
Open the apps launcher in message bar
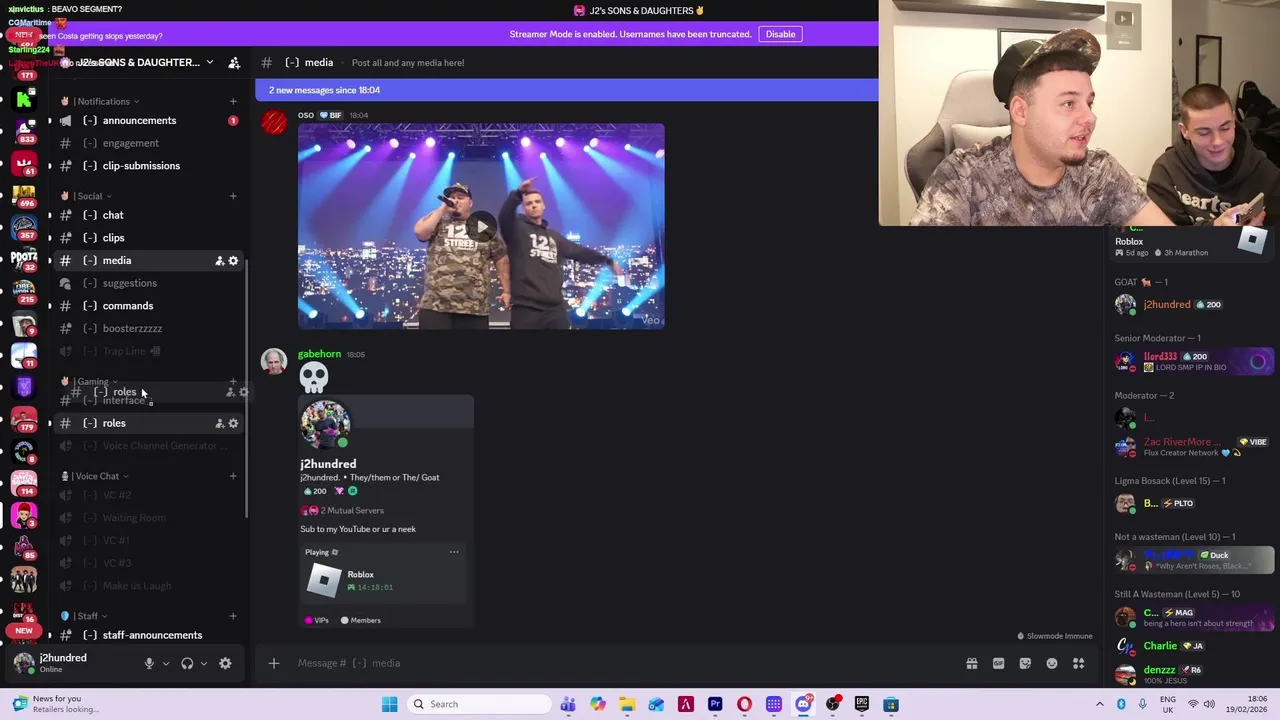coord(1079,663)
